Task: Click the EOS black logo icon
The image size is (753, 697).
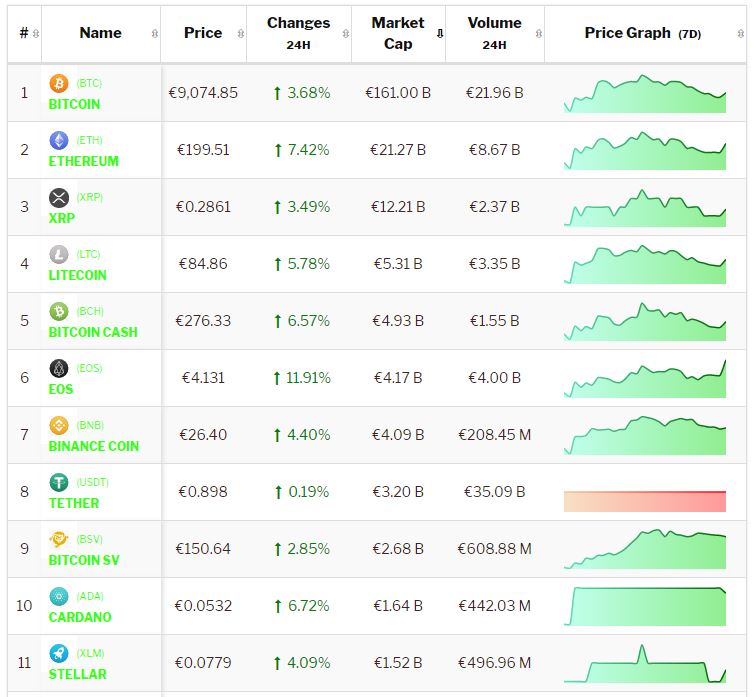Action: tap(58, 368)
